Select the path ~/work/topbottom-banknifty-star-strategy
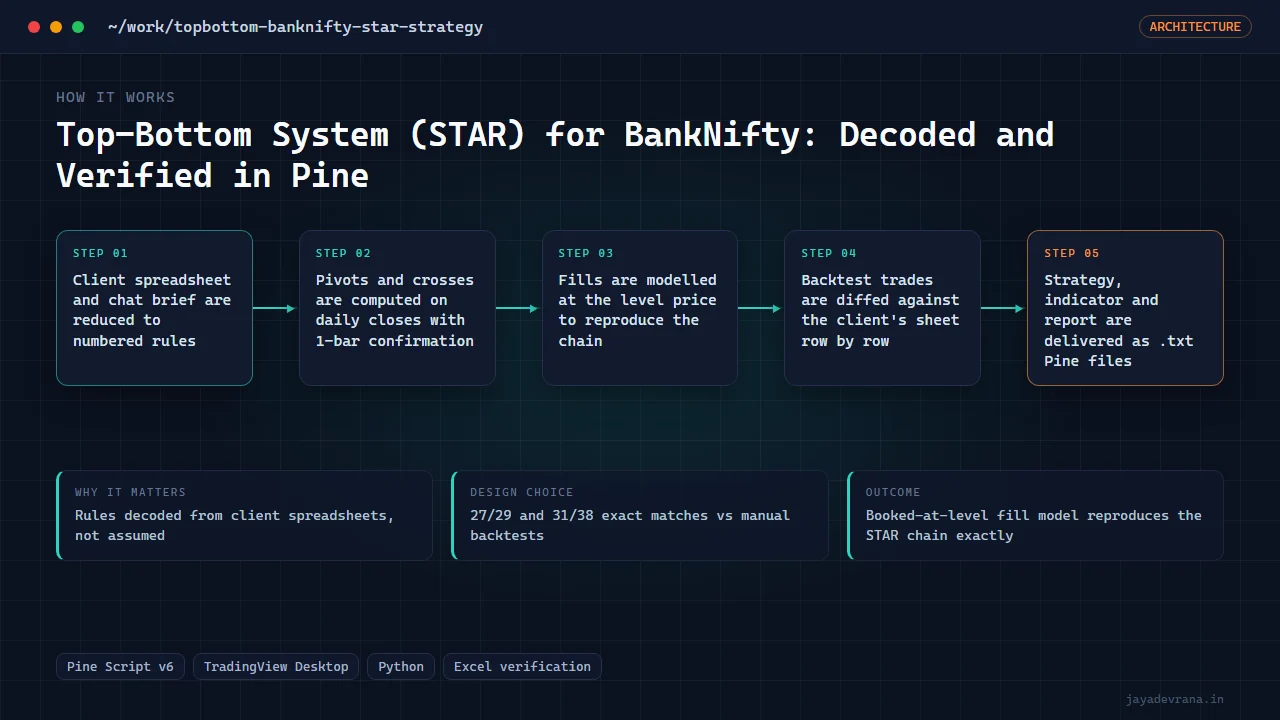This screenshot has height=720, width=1280. [x=295, y=27]
